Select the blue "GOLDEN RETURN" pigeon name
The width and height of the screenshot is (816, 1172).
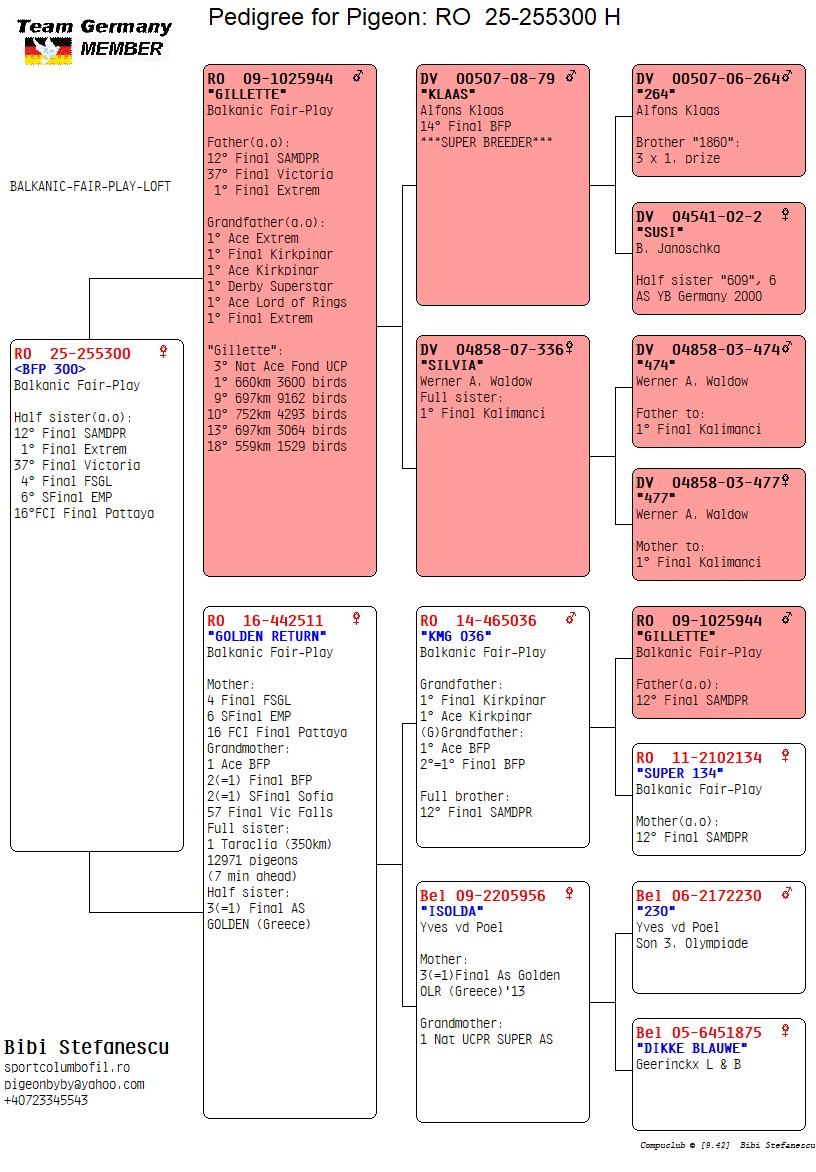[266, 636]
